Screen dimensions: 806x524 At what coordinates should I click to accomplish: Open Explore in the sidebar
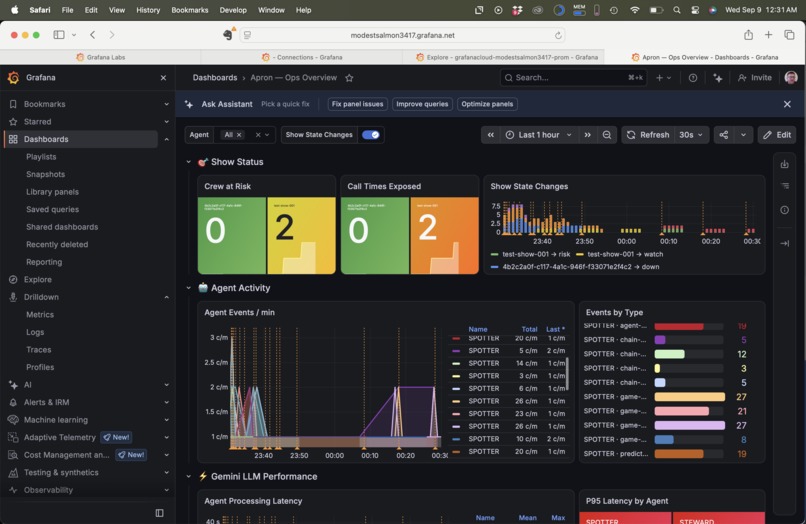(38, 280)
